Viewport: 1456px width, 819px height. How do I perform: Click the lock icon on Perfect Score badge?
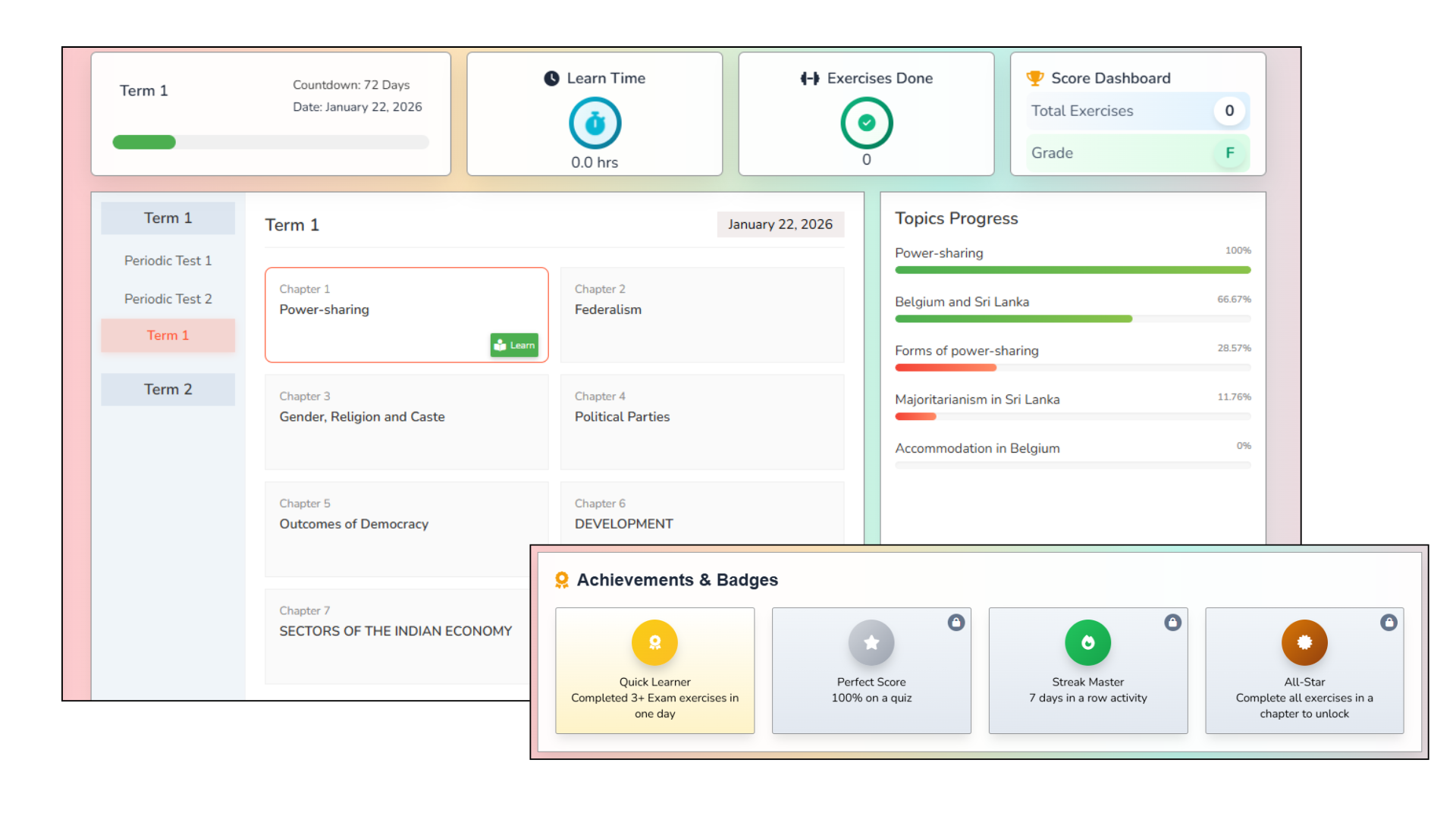955,623
